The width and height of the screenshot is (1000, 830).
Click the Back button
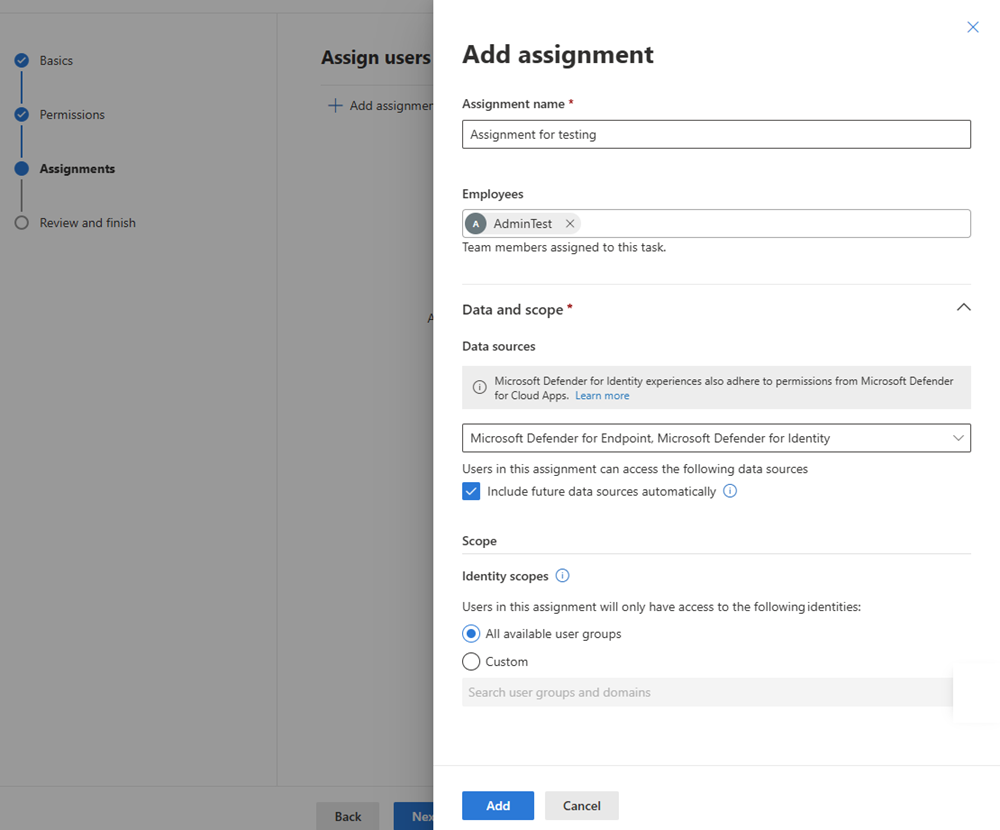coord(348,816)
